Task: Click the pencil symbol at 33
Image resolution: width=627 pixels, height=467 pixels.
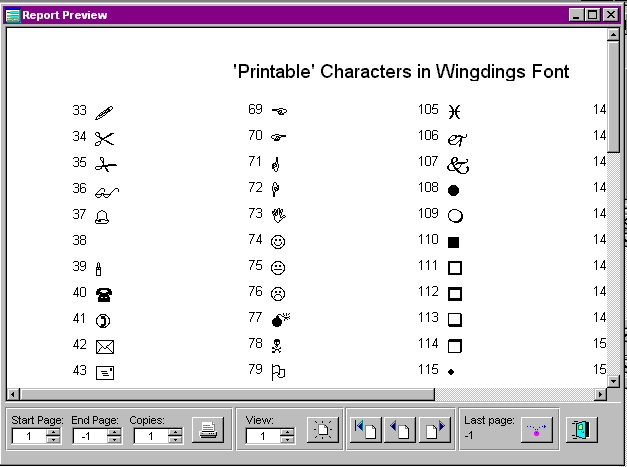Action: click(104, 113)
